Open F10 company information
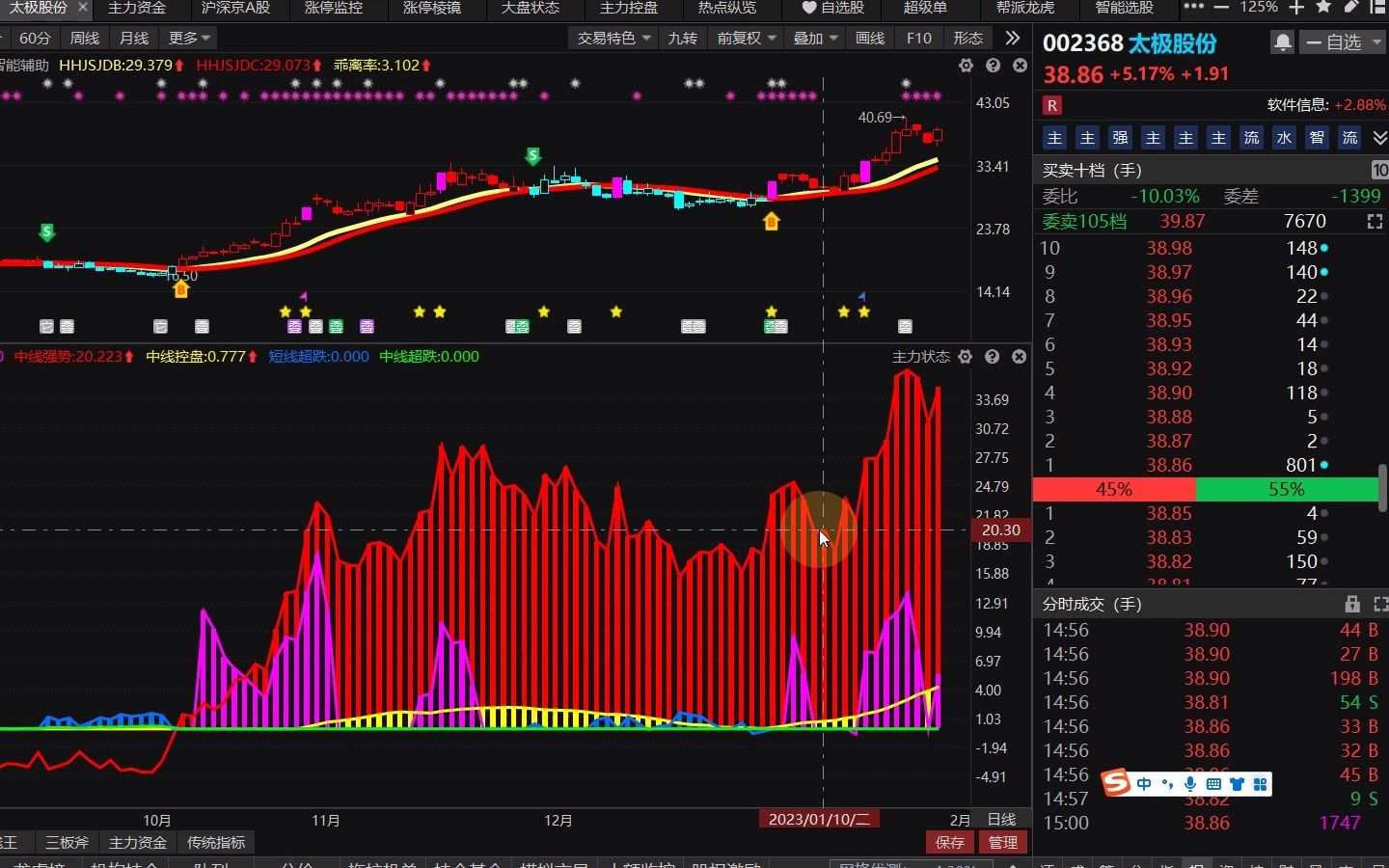1389x868 pixels. tap(919, 39)
